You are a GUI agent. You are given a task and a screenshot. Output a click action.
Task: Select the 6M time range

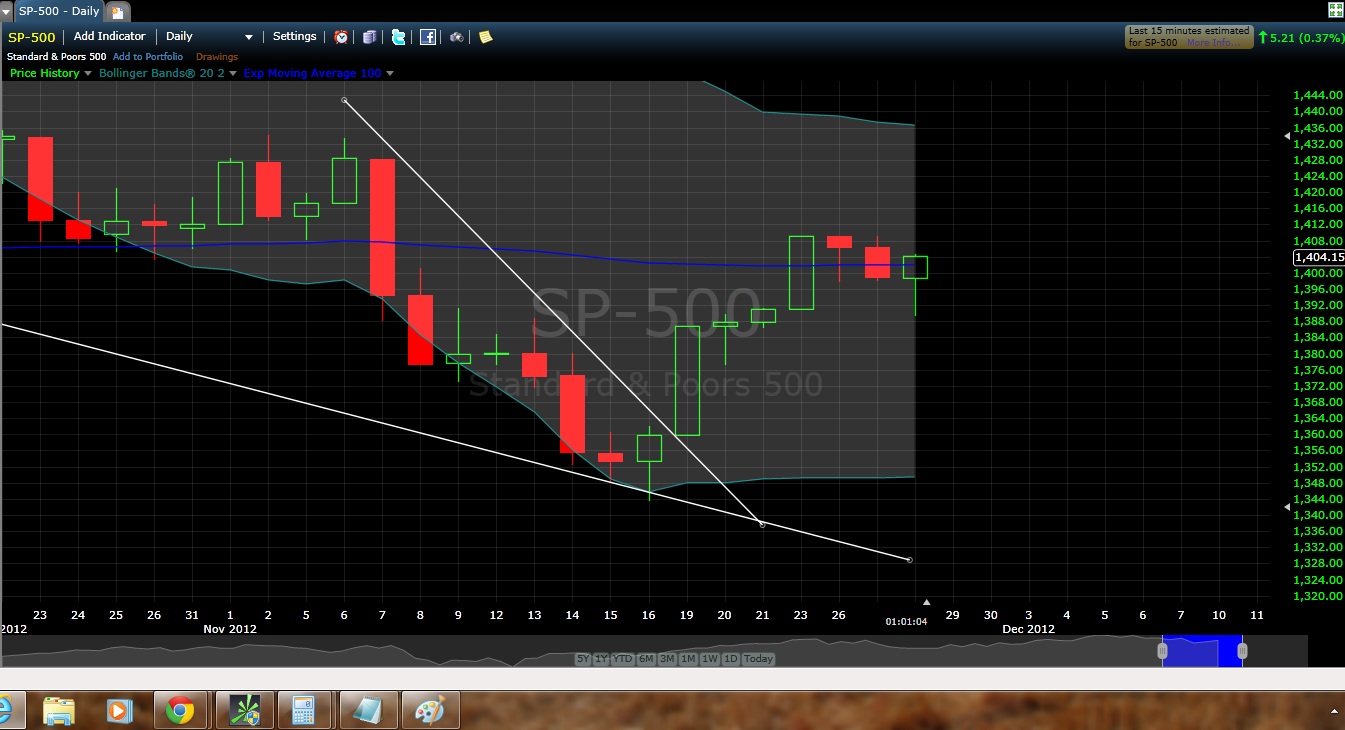point(645,659)
